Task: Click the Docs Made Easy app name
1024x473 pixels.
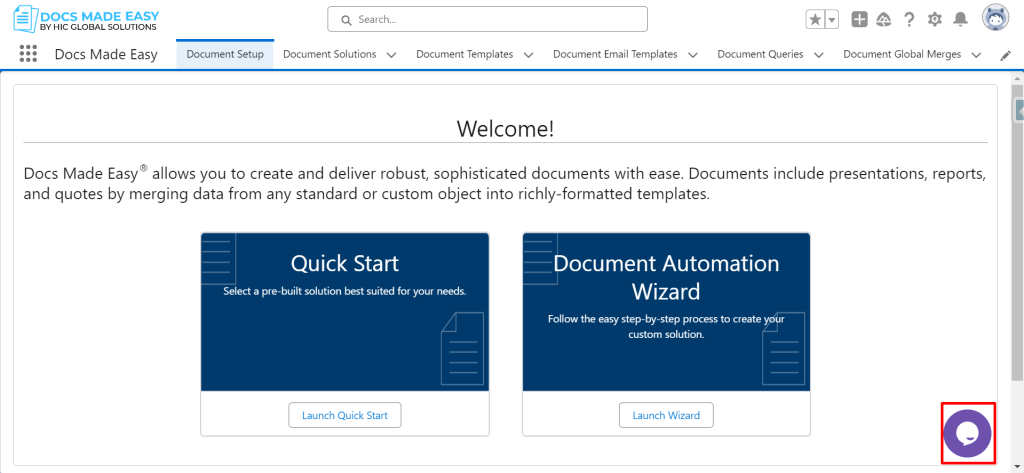Action: (x=106, y=55)
